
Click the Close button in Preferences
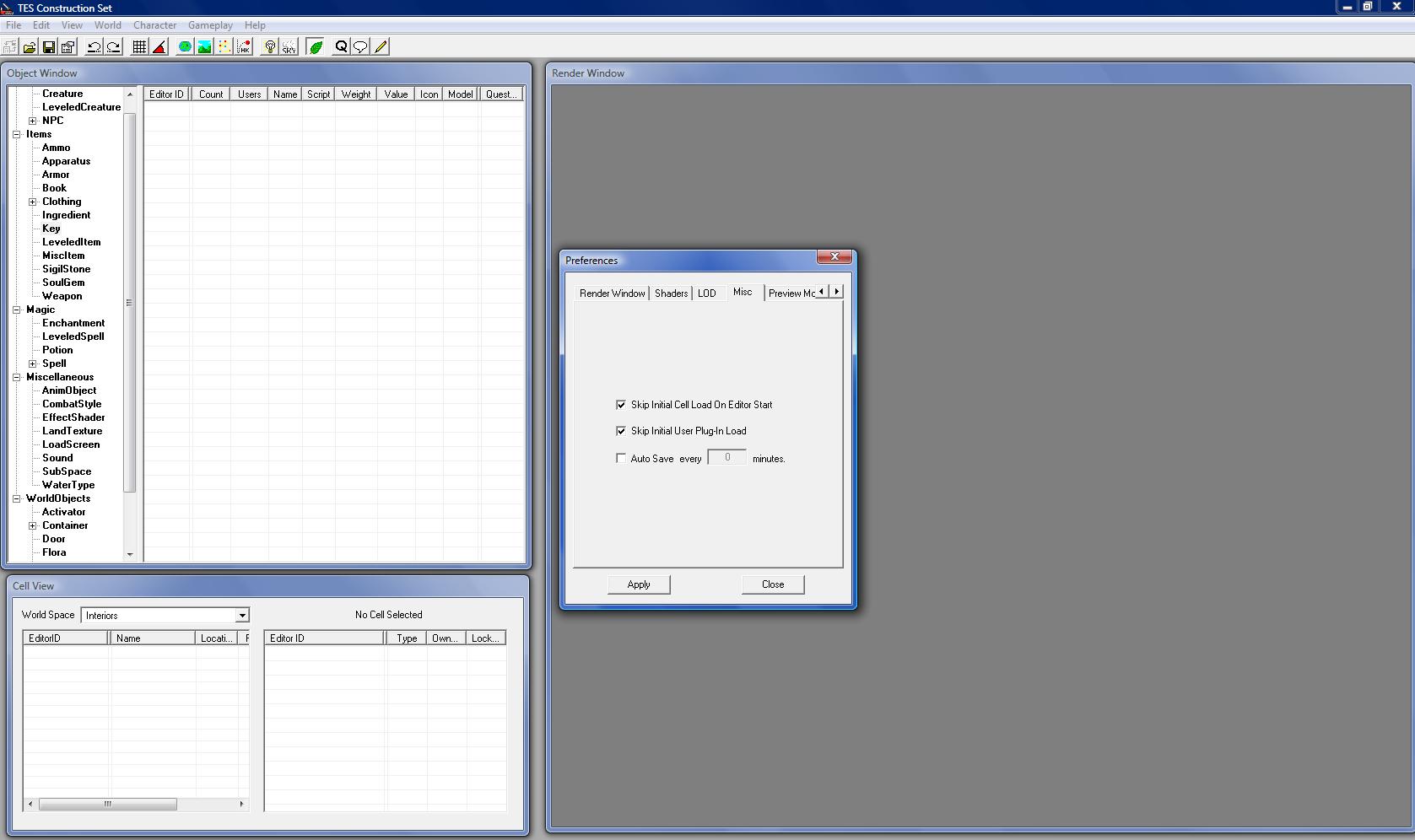coord(773,584)
